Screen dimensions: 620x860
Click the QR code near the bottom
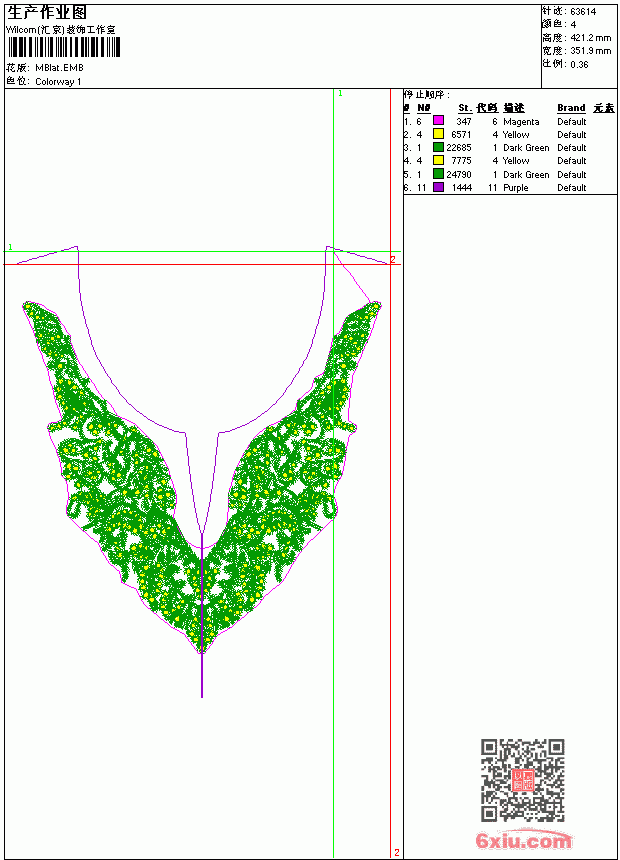pos(522,779)
